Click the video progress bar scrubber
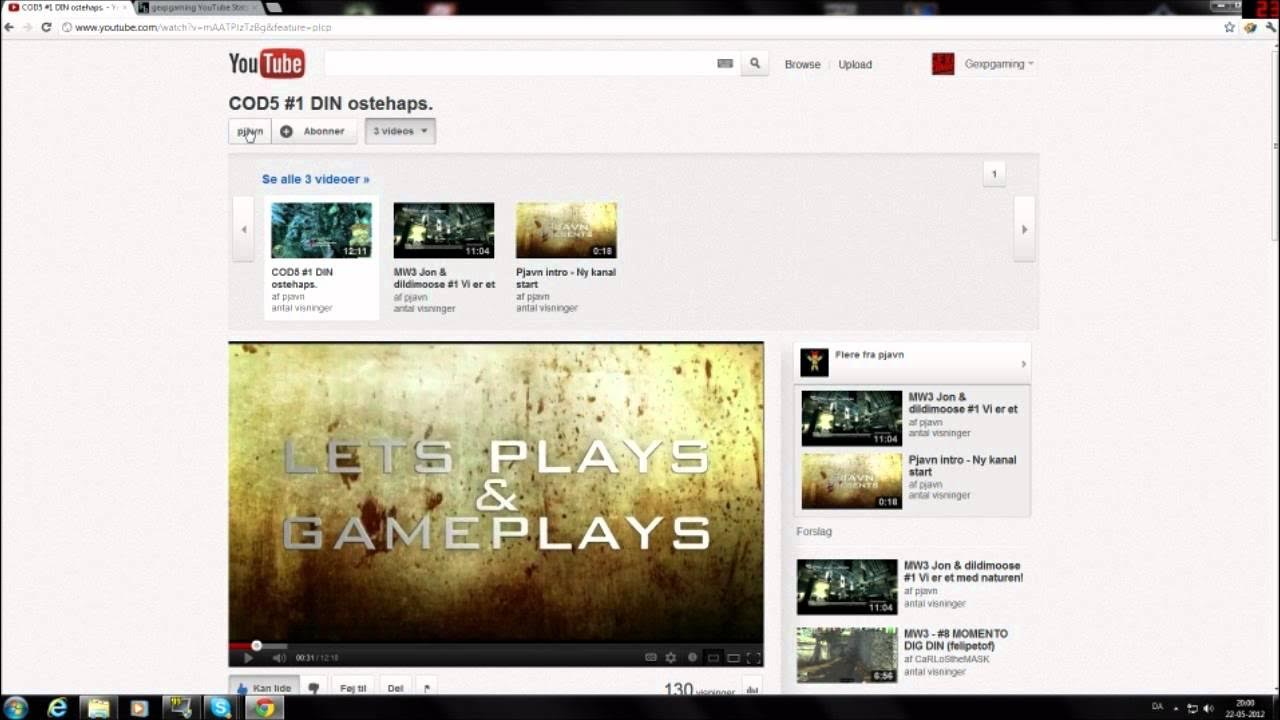The width and height of the screenshot is (1280, 720). [x=256, y=646]
